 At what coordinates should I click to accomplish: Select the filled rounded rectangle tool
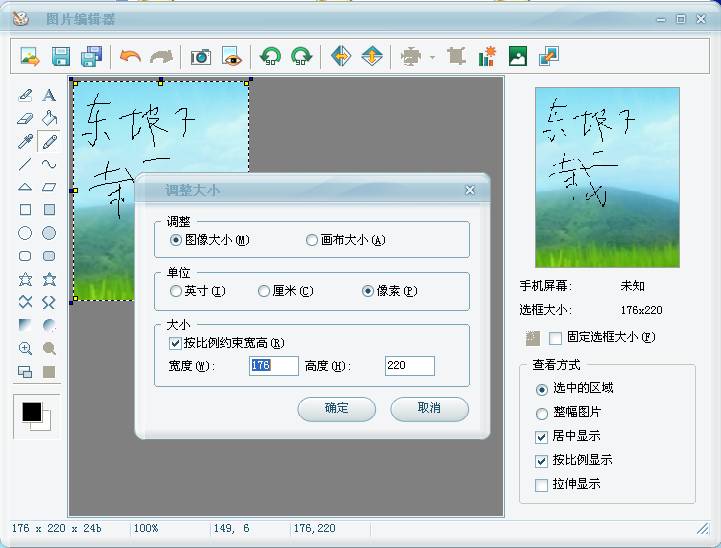tap(49, 256)
